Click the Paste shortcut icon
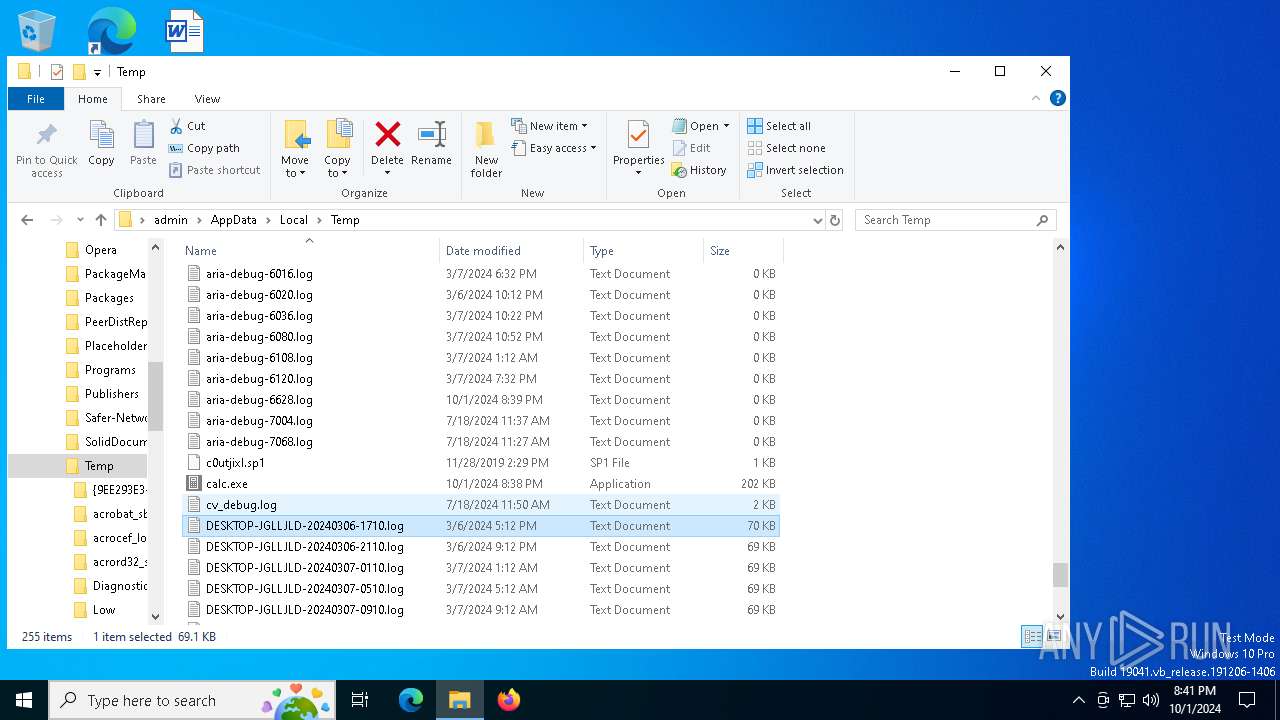1280x720 pixels. click(176, 170)
